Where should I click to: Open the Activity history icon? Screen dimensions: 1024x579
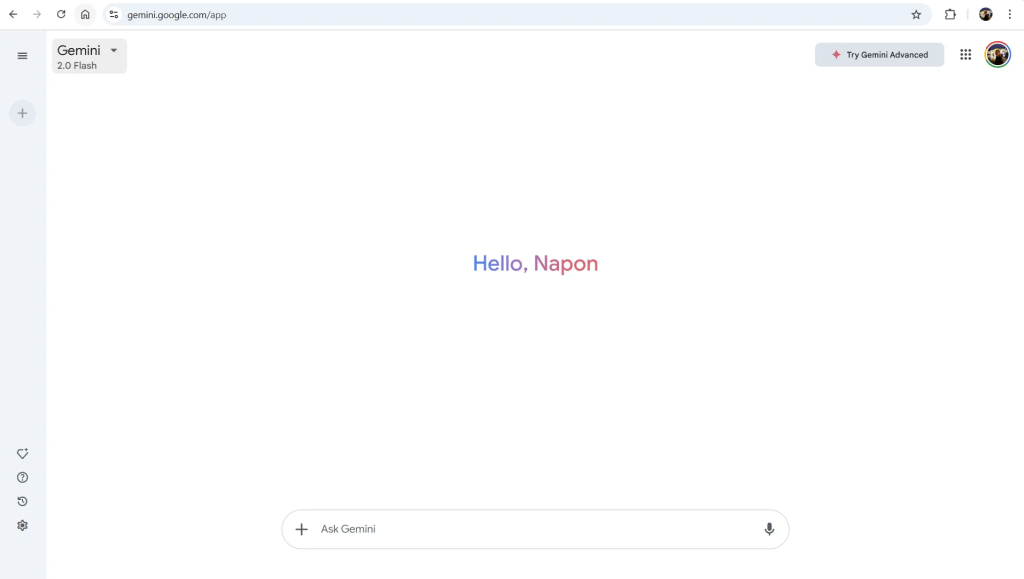click(22, 502)
